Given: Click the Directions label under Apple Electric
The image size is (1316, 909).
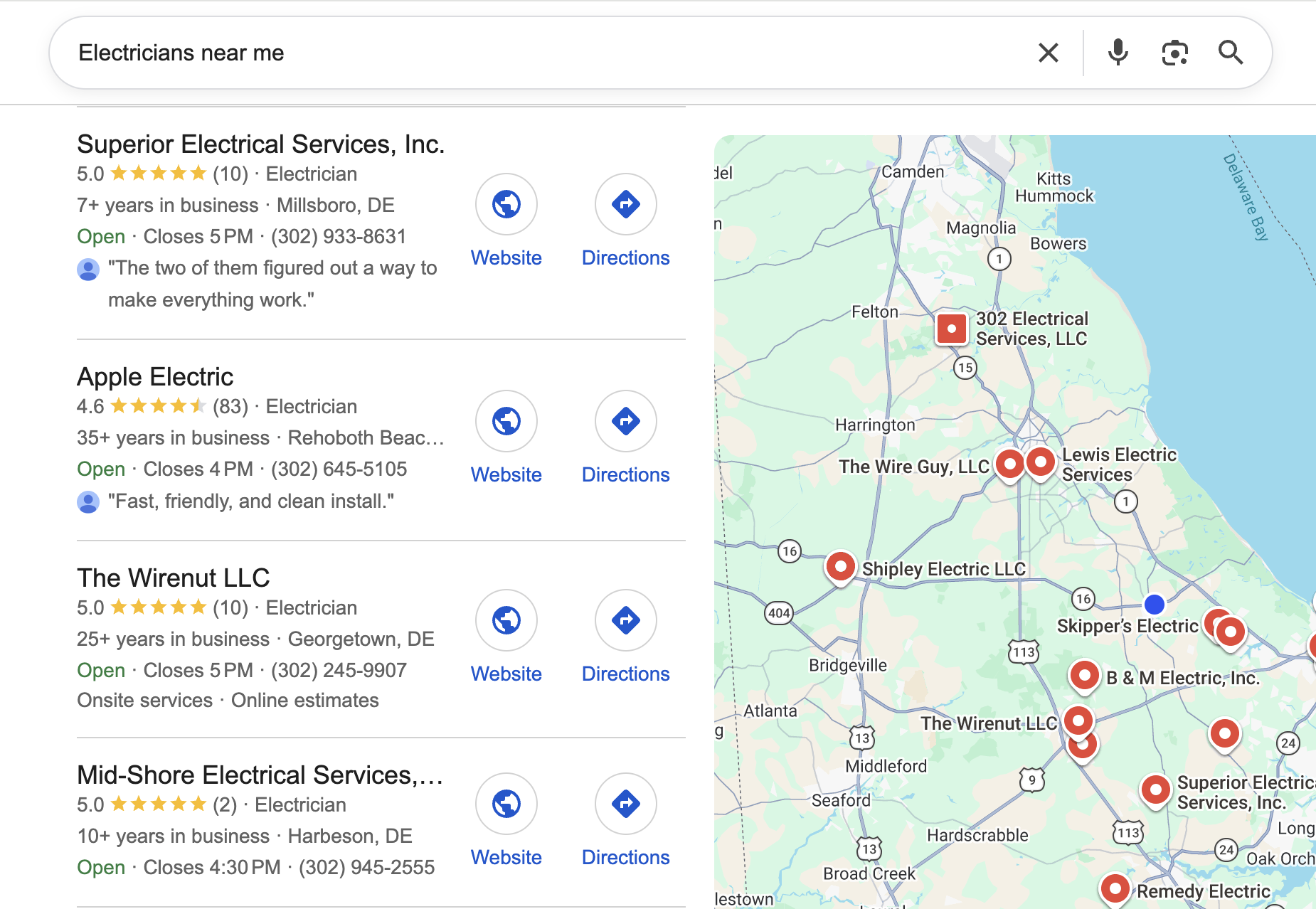Looking at the screenshot, I should [626, 474].
